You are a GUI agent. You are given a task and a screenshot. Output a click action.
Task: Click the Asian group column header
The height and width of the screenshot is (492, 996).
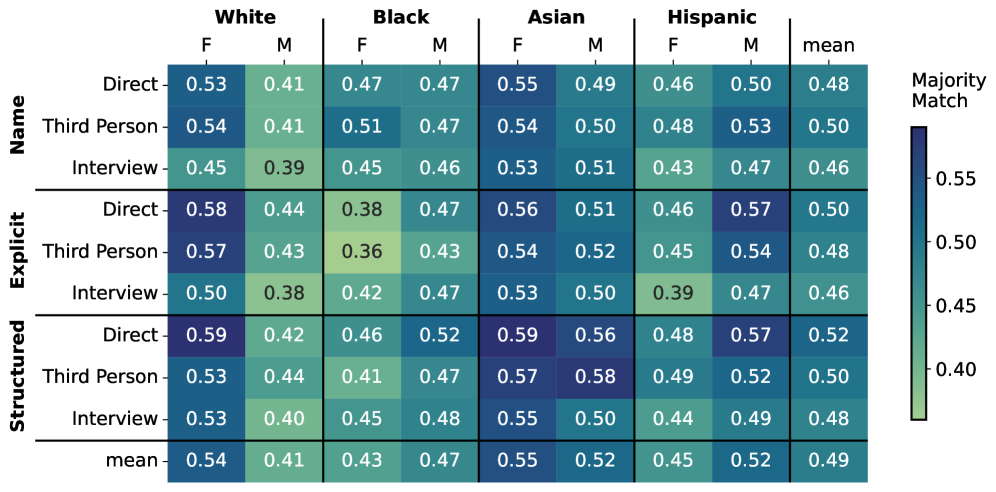[556, 17]
